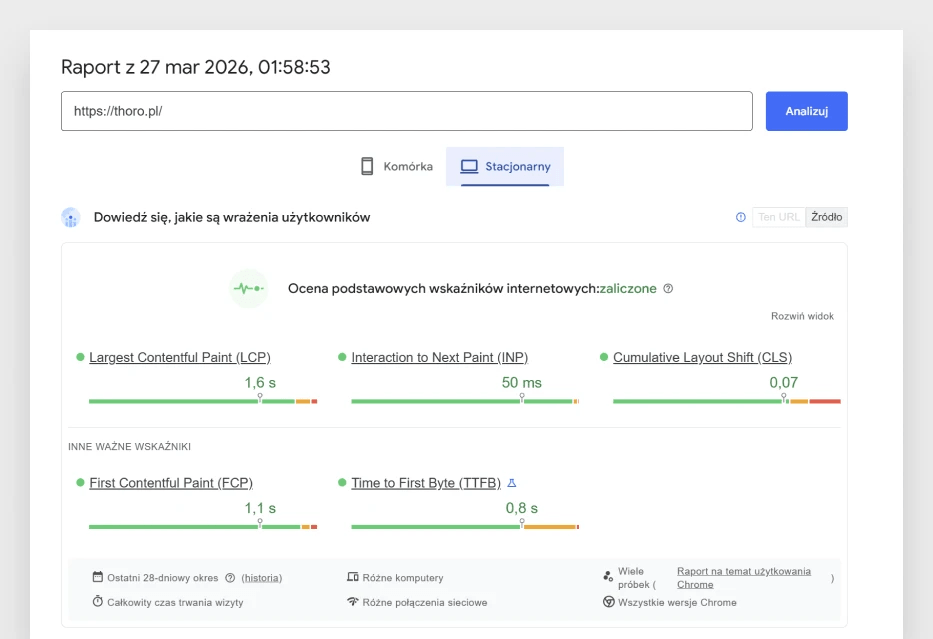Click the calendar icon by Ostatni 28-dniowy okres

98,577
